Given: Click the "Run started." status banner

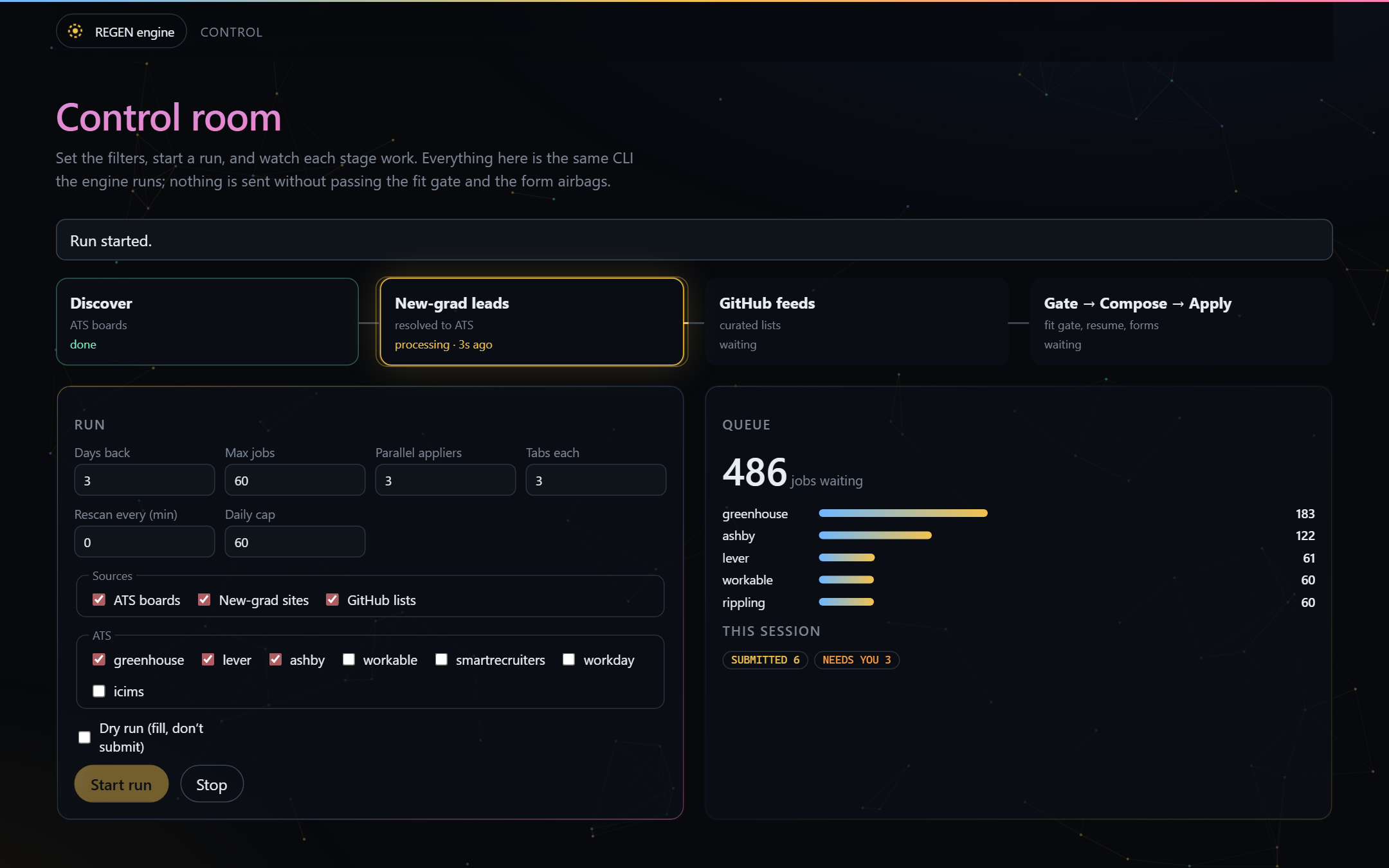Looking at the screenshot, I should click(694, 240).
